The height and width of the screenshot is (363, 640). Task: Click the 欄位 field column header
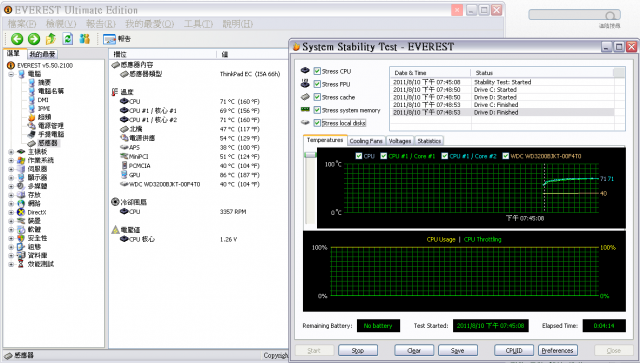coord(120,54)
